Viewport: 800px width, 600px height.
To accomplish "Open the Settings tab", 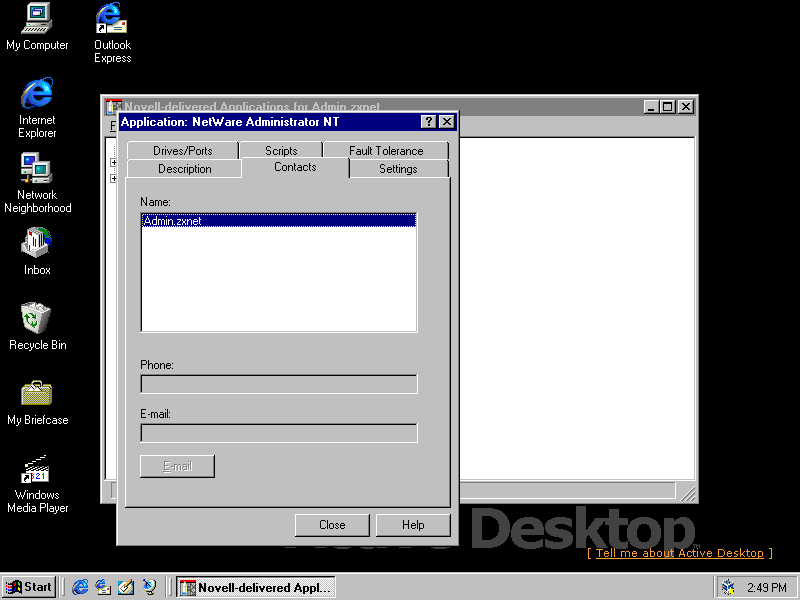I will tap(398, 169).
